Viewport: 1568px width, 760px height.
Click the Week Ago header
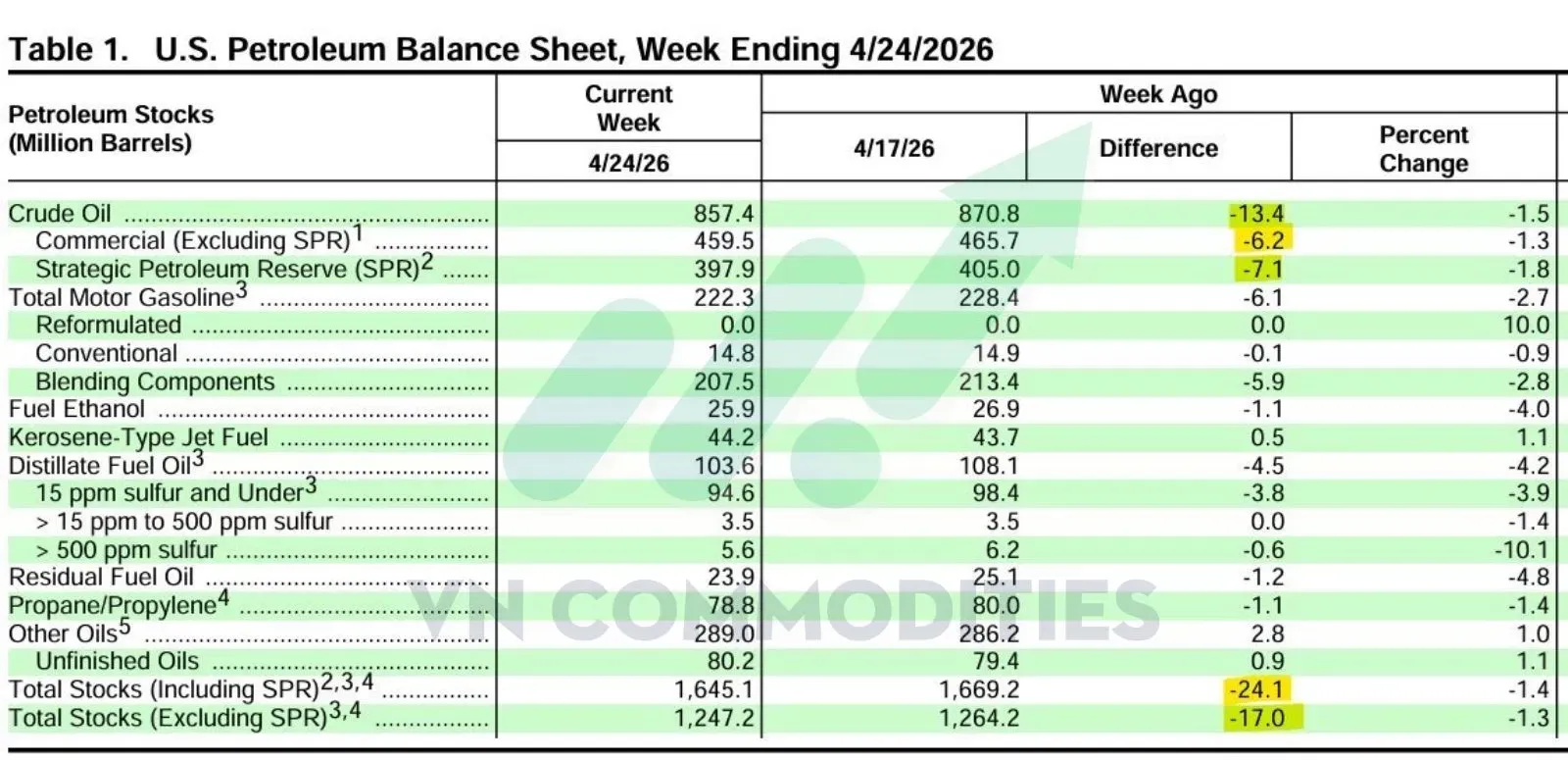[1158, 94]
